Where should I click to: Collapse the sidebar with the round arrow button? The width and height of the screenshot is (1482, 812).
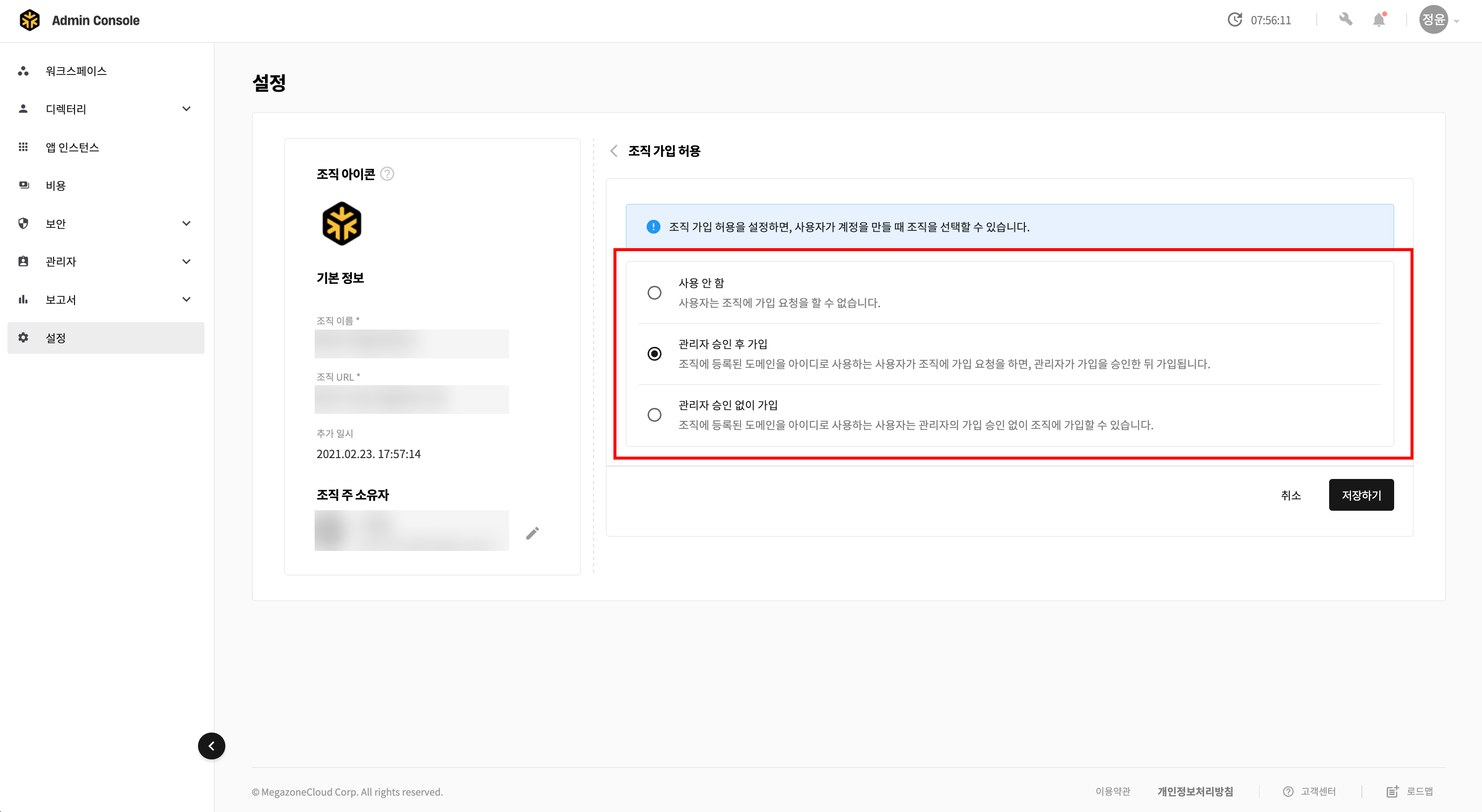212,746
